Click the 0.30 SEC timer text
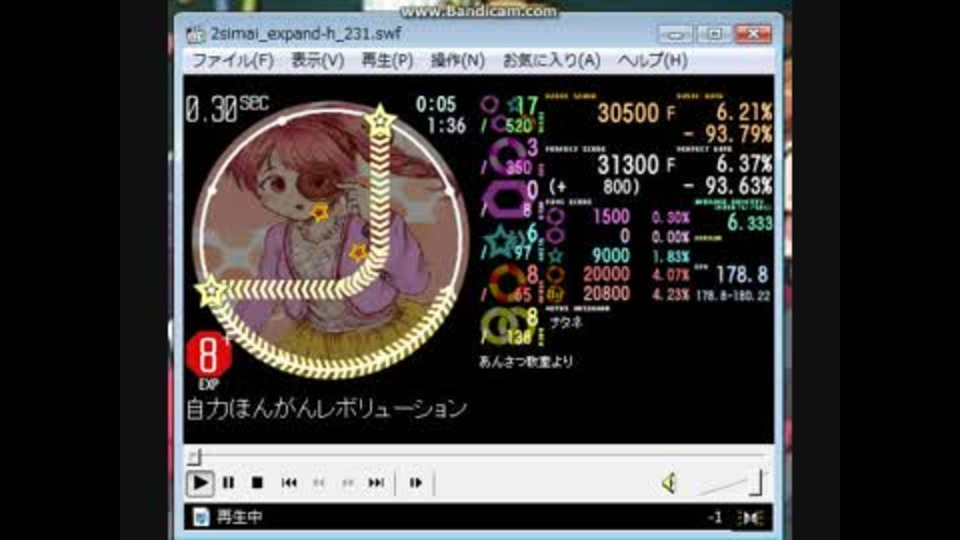Image resolution: width=960 pixels, height=540 pixels. pyautogui.click(x=227, y=110)
